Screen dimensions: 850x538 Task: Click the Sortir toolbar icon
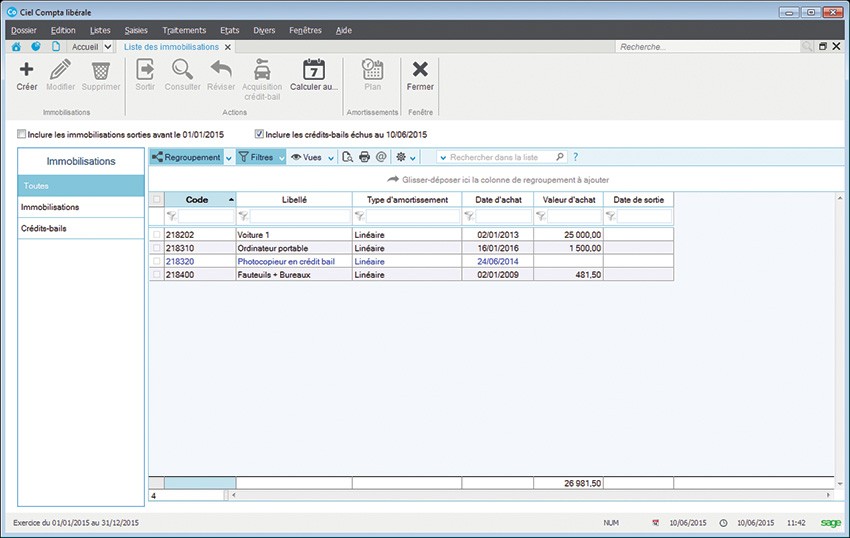(x=145, y=69)
